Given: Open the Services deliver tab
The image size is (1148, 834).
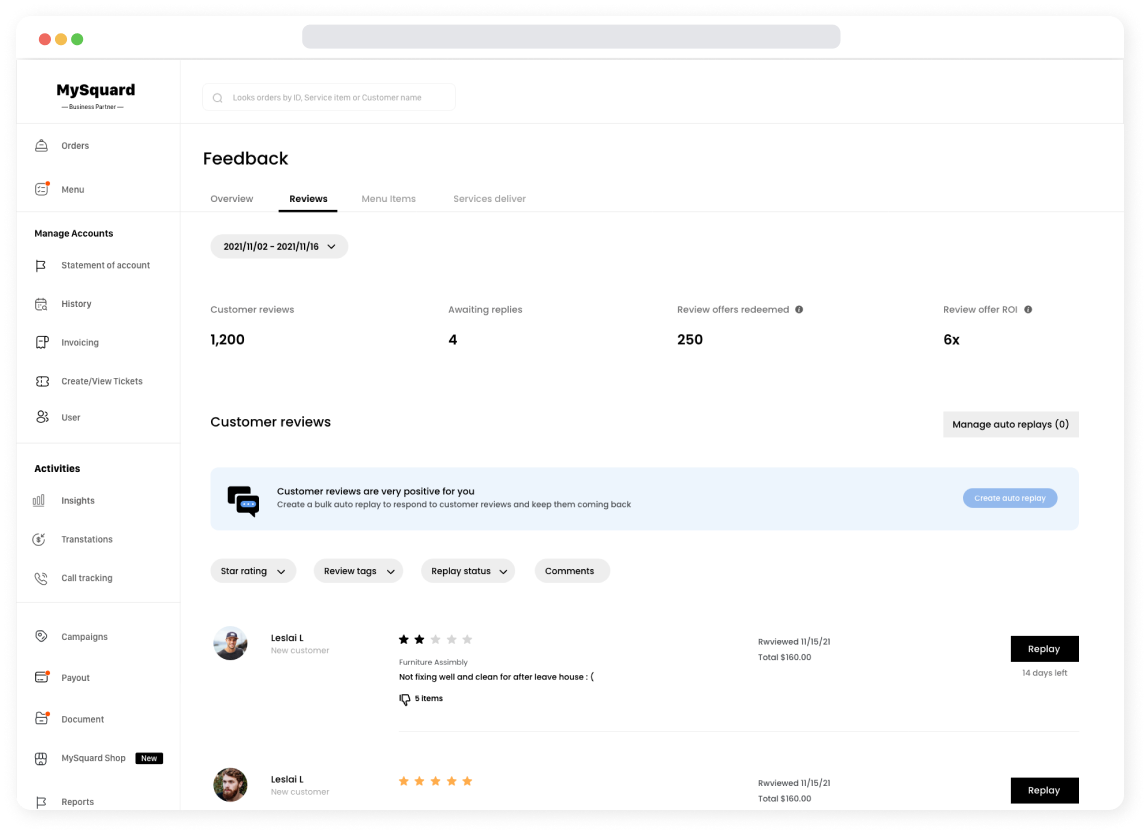Looking at the screenshot, I should click(x=489, y=198).
